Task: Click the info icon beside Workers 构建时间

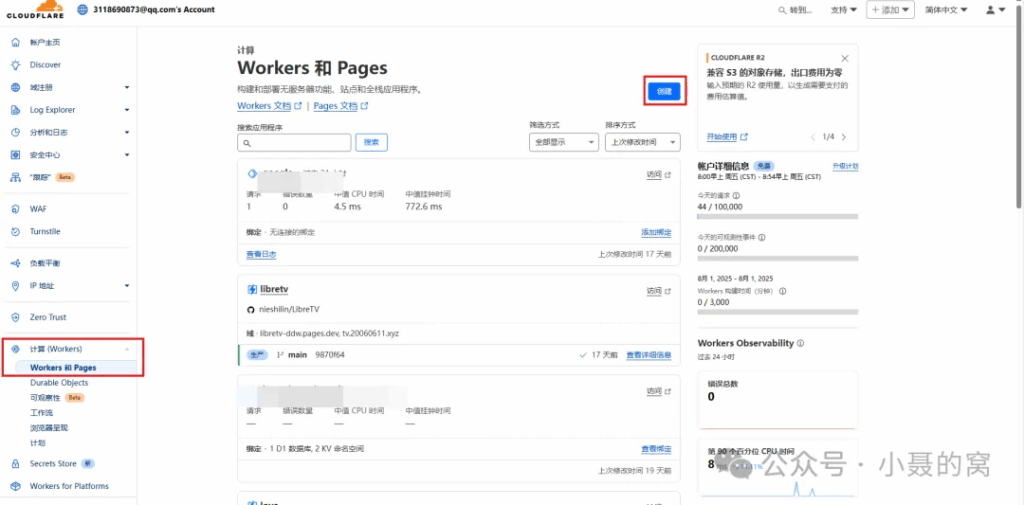Action: (x=782, y=291)
